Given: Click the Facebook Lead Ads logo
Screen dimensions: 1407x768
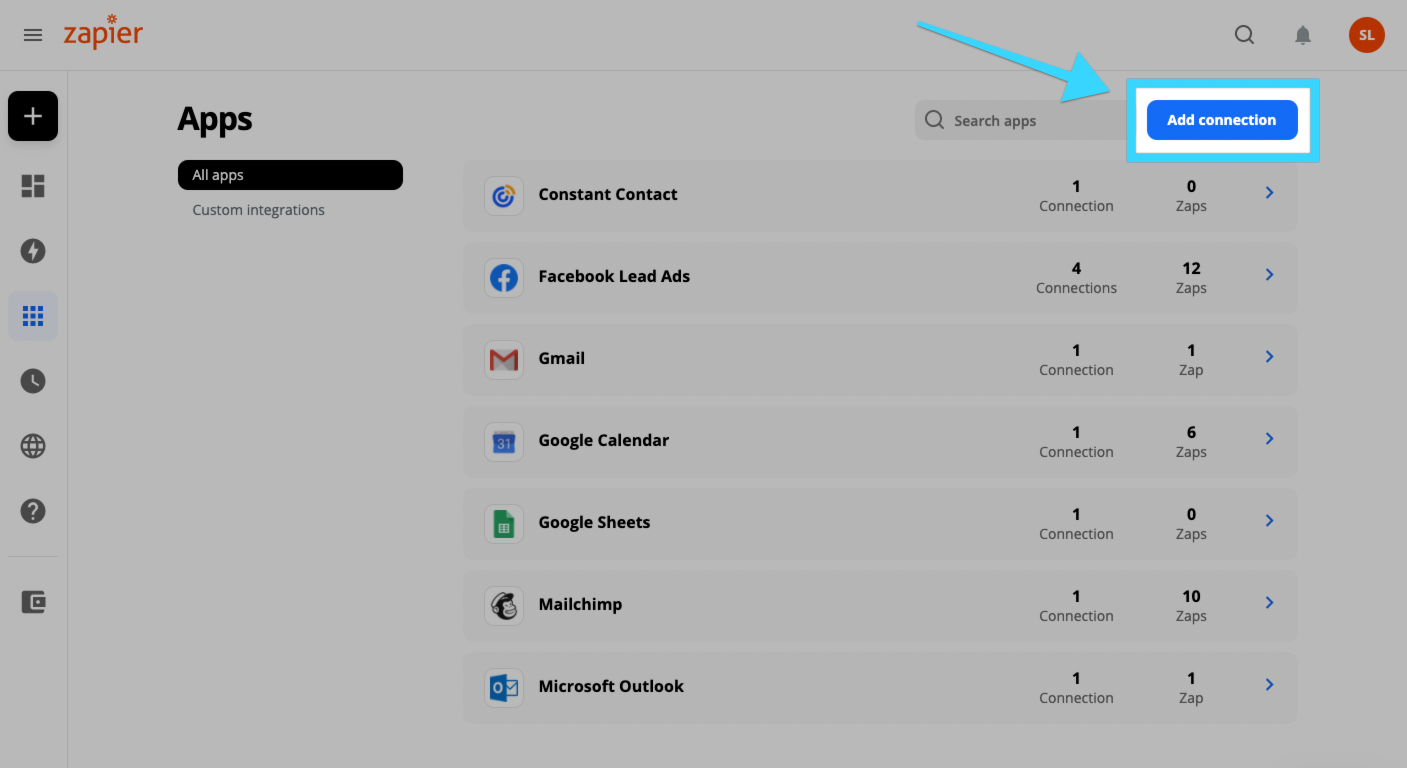Looking at the screenshot, I should tap(504, 277).
